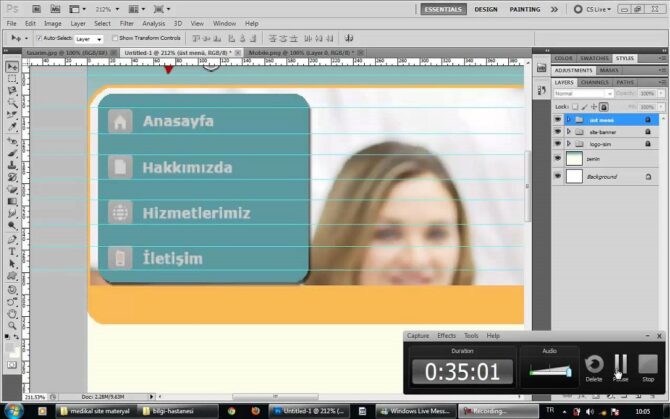The height and width of the screenshot is (419, 670).
Task: Select the Horizontal Type tool
Action: coord(12,252)
